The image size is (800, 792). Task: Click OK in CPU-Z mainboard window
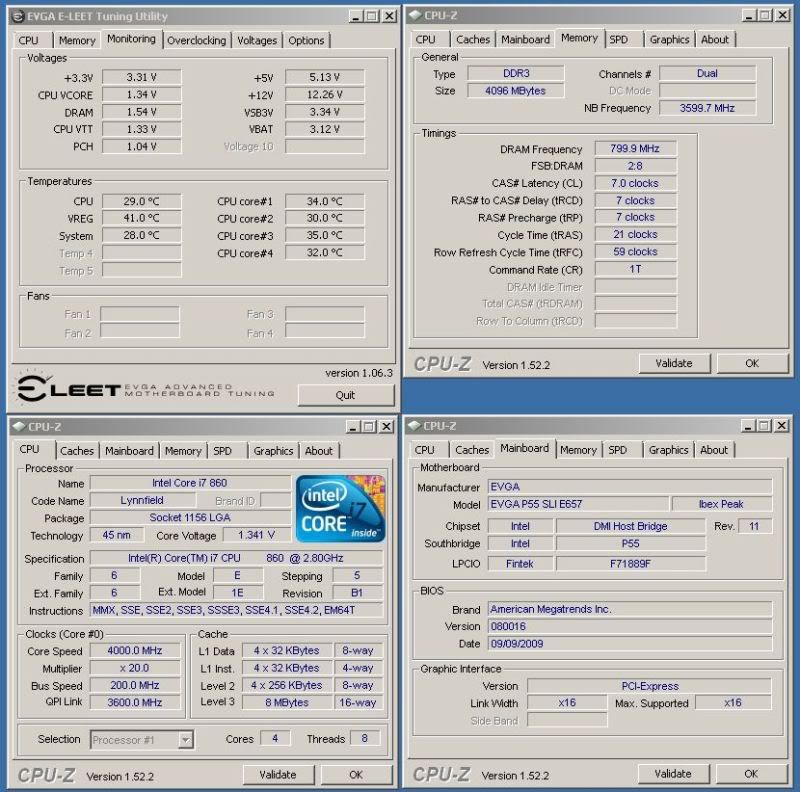tap(751, 774)
